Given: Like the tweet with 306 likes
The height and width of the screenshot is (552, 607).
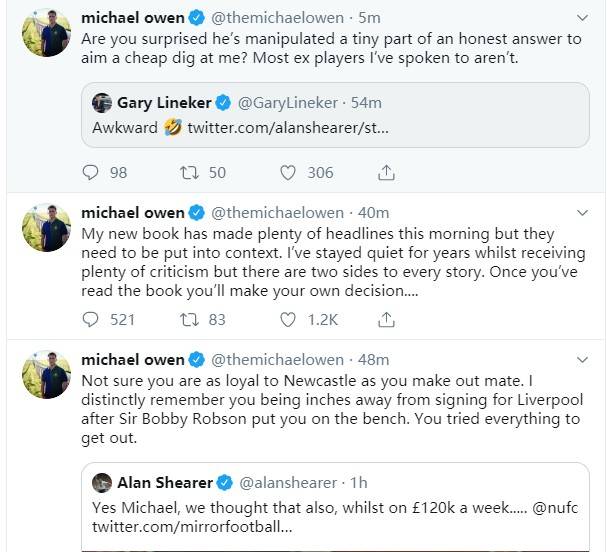Looking at the screenshot, I should pyautogui.click(x=288, y=173).
